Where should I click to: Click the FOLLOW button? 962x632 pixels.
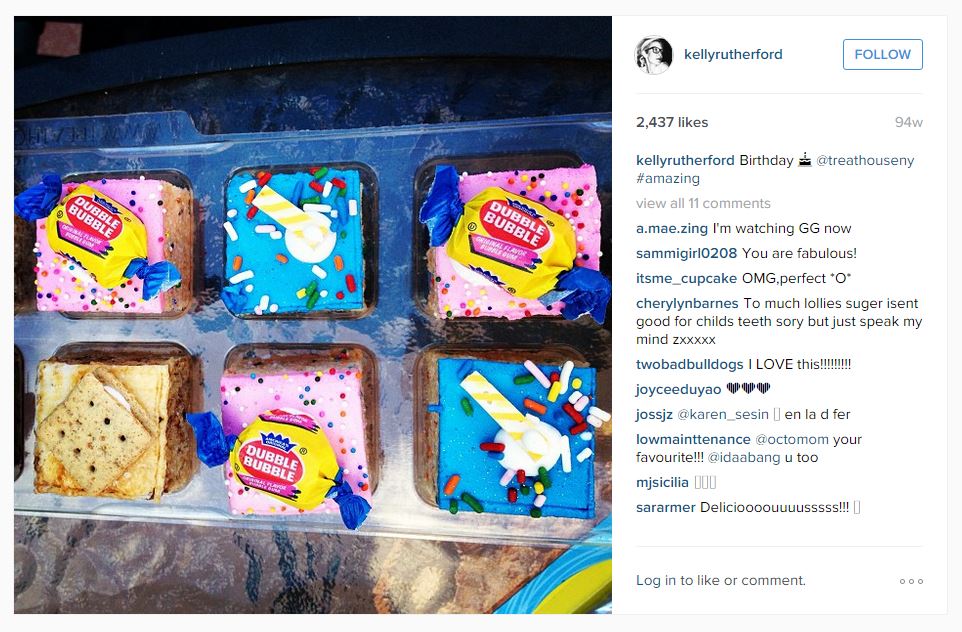882,54
